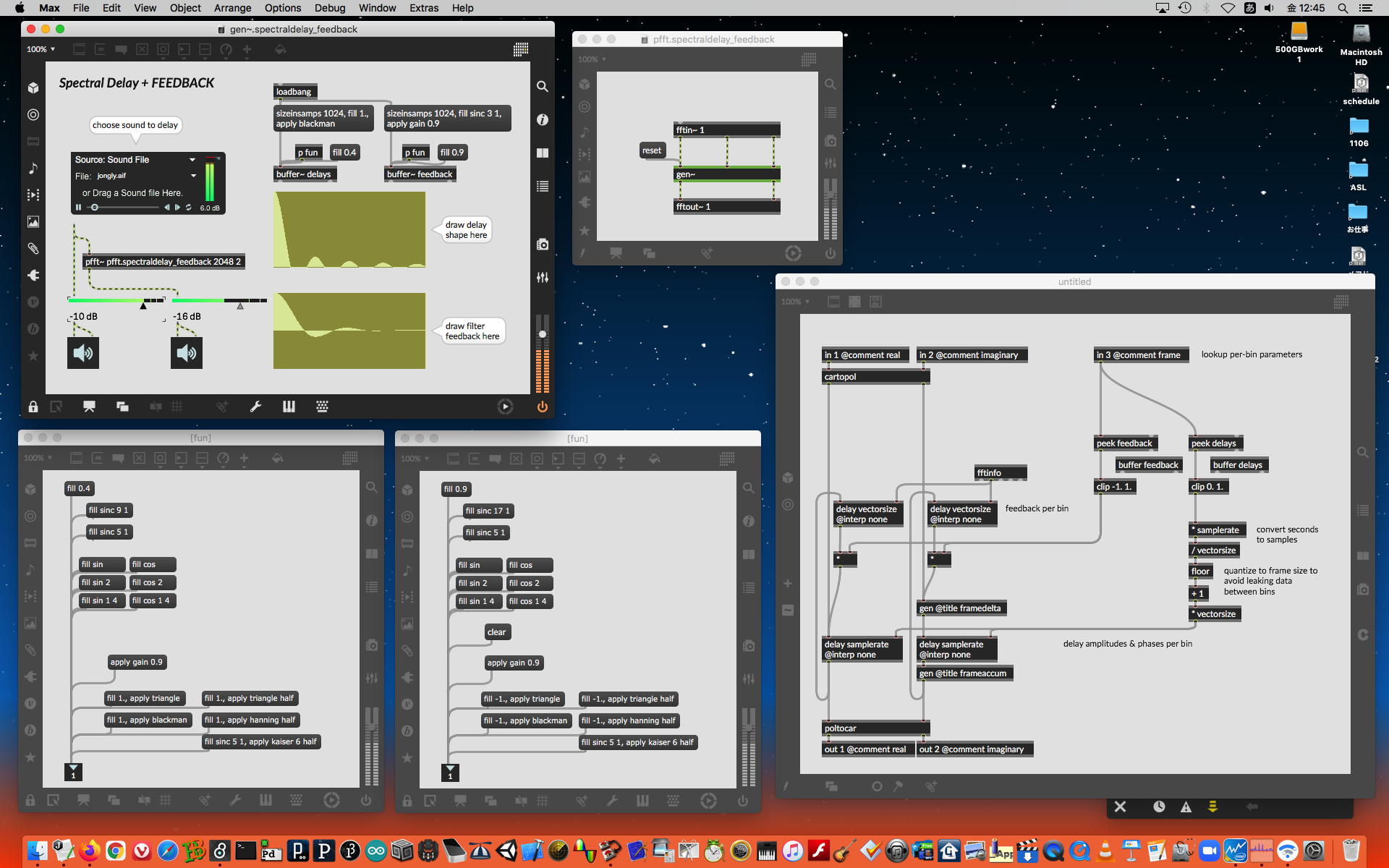Click the clear message box in fun patcher
This screenshot has width=1389, height=868.
pos(496,632)
